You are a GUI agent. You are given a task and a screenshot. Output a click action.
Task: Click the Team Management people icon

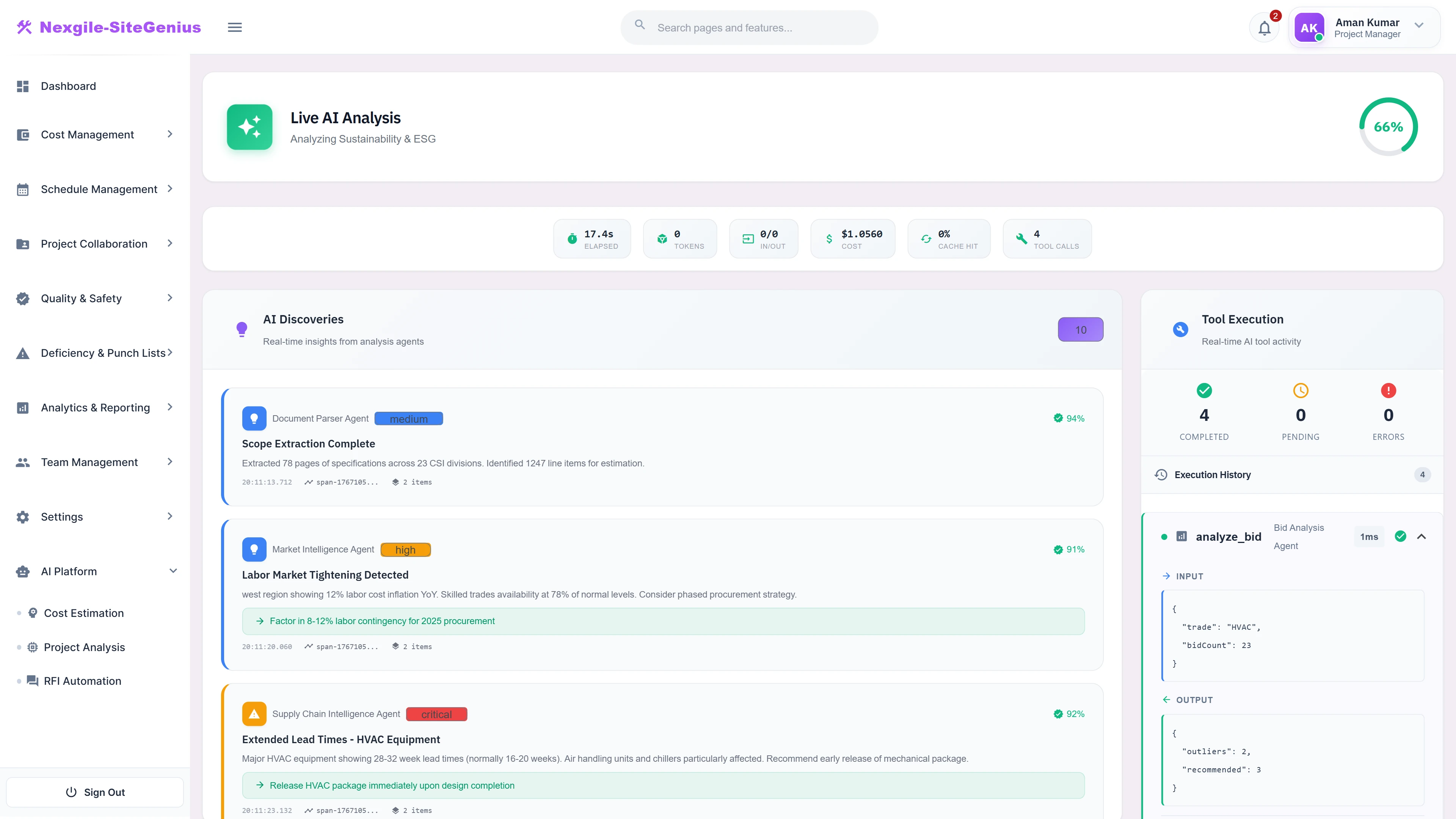(23, 462)
